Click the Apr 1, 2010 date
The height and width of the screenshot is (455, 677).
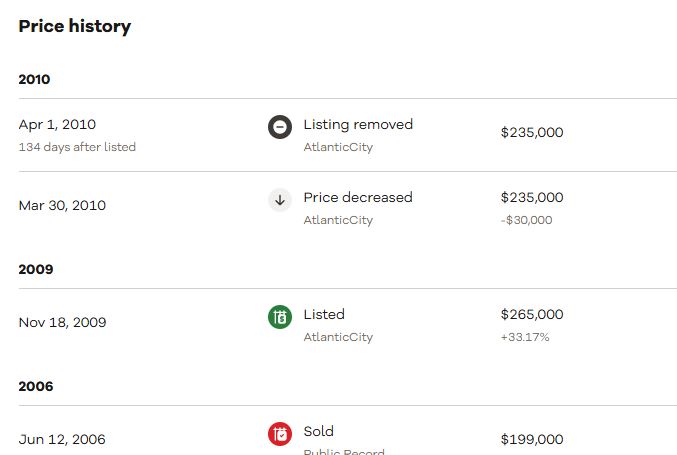point(57,125)
